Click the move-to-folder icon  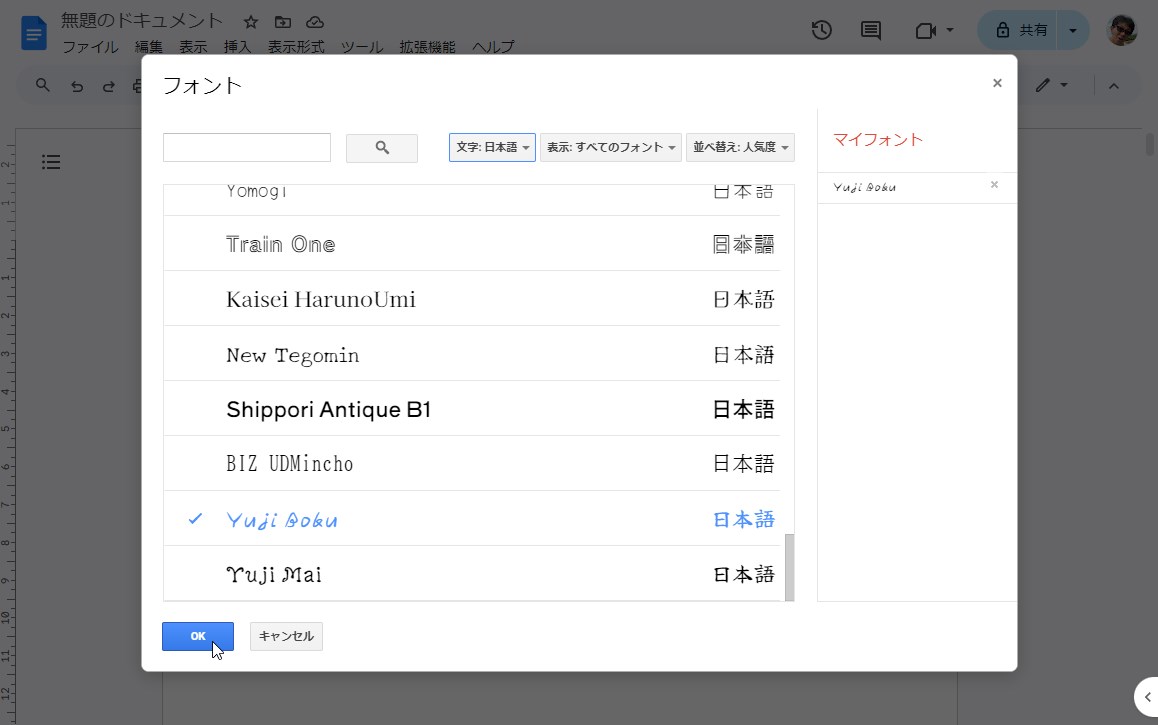283,22
